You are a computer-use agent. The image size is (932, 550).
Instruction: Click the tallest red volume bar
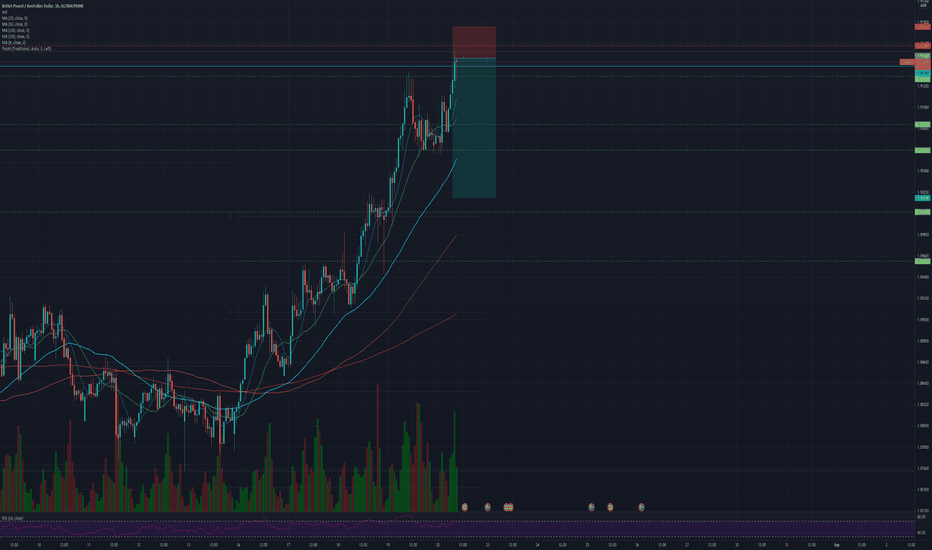[377, 448]
